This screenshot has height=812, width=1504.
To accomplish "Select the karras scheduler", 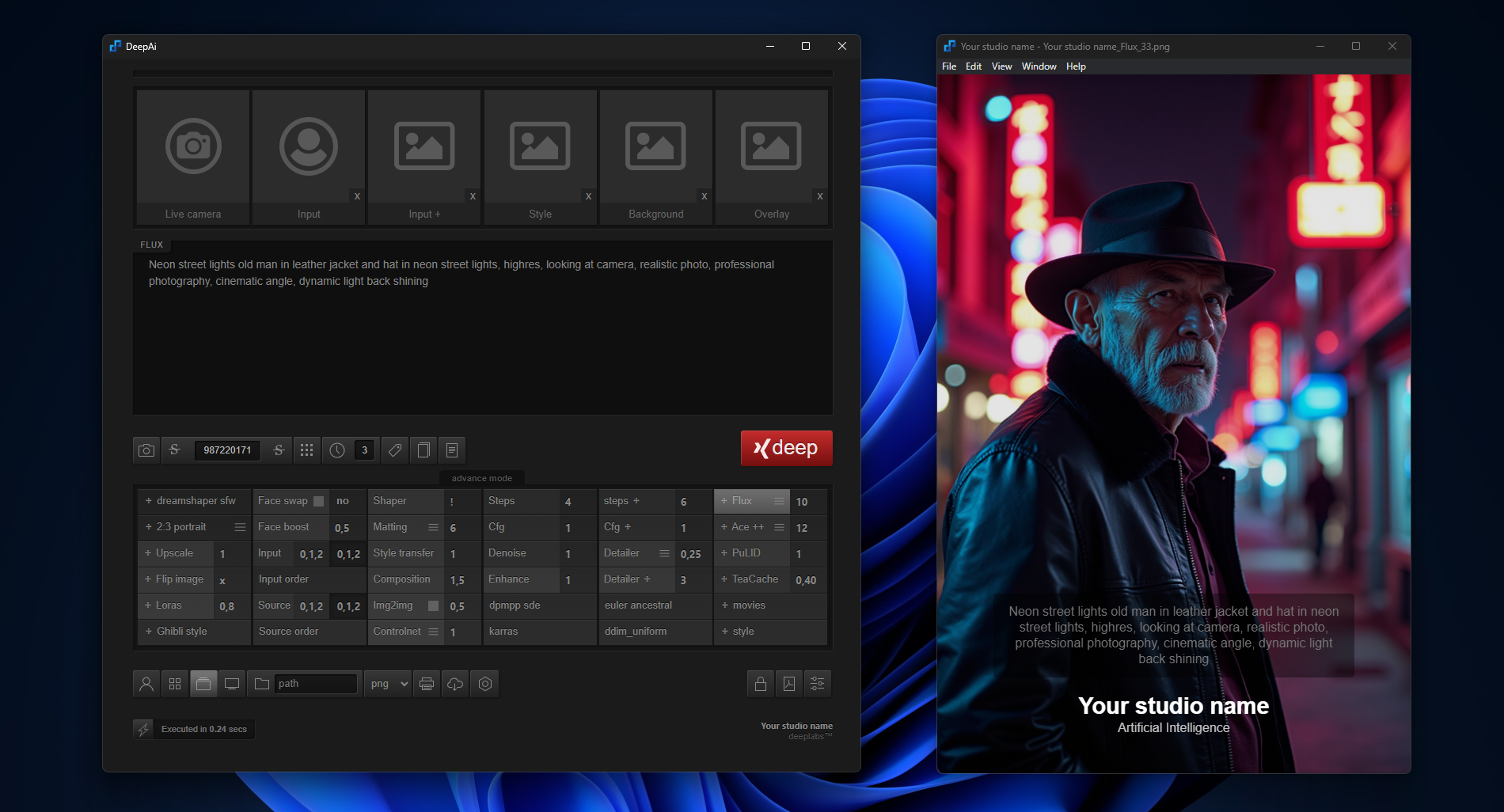I will pyautogui.click(x=540, y=632).
